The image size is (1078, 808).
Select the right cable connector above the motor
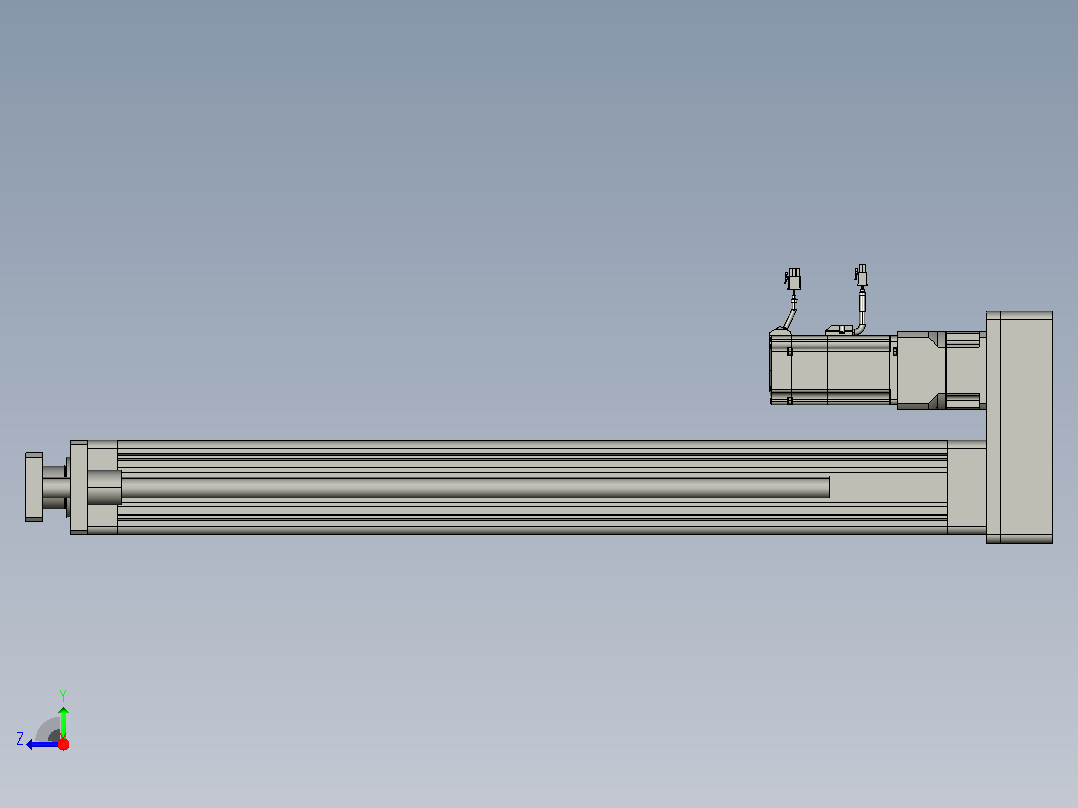tap(861, 274)
